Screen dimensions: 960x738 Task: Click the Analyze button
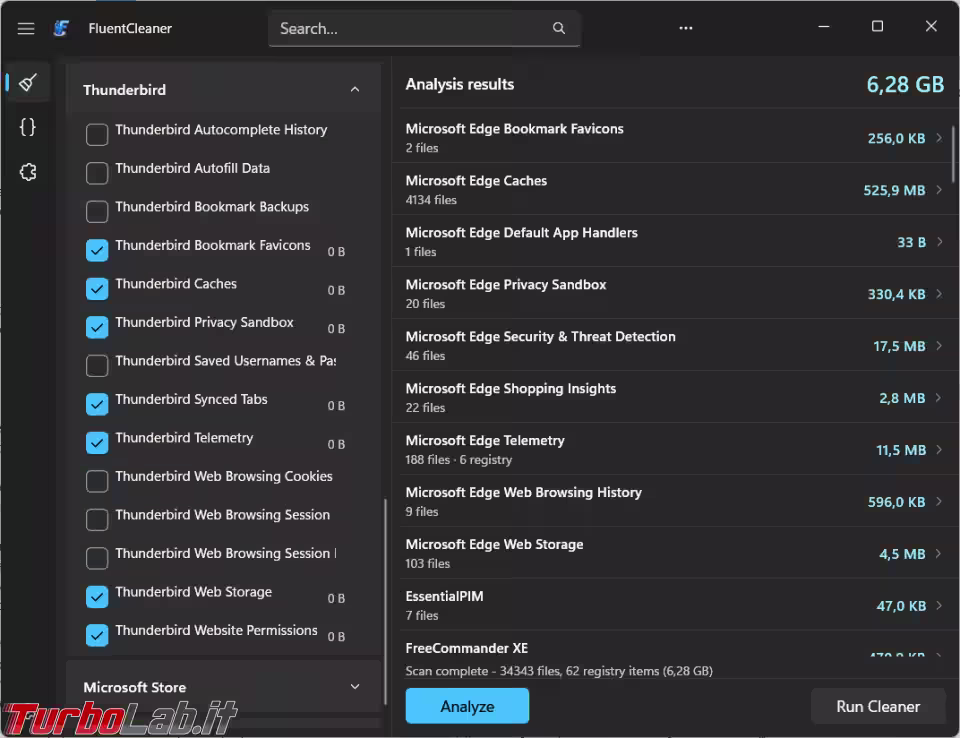click(x=467, y=706)
